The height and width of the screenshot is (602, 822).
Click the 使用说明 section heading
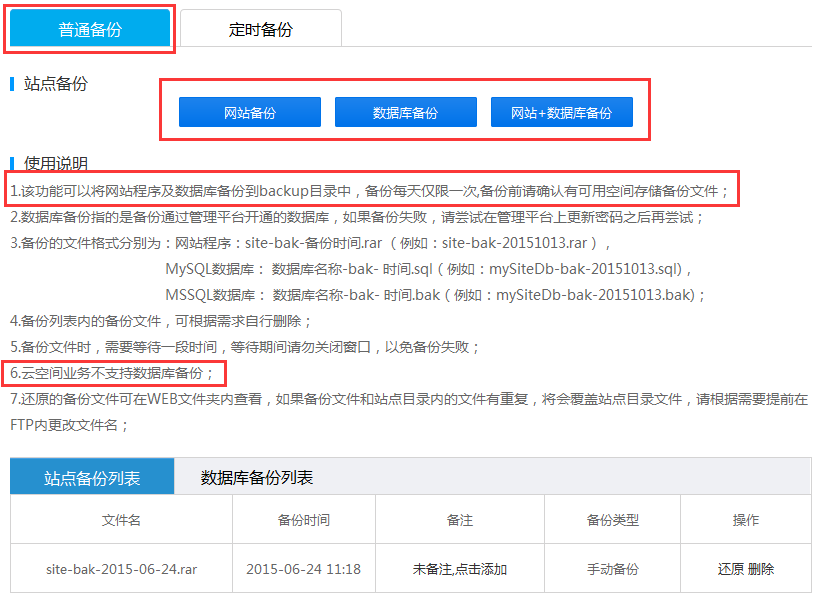55,163
